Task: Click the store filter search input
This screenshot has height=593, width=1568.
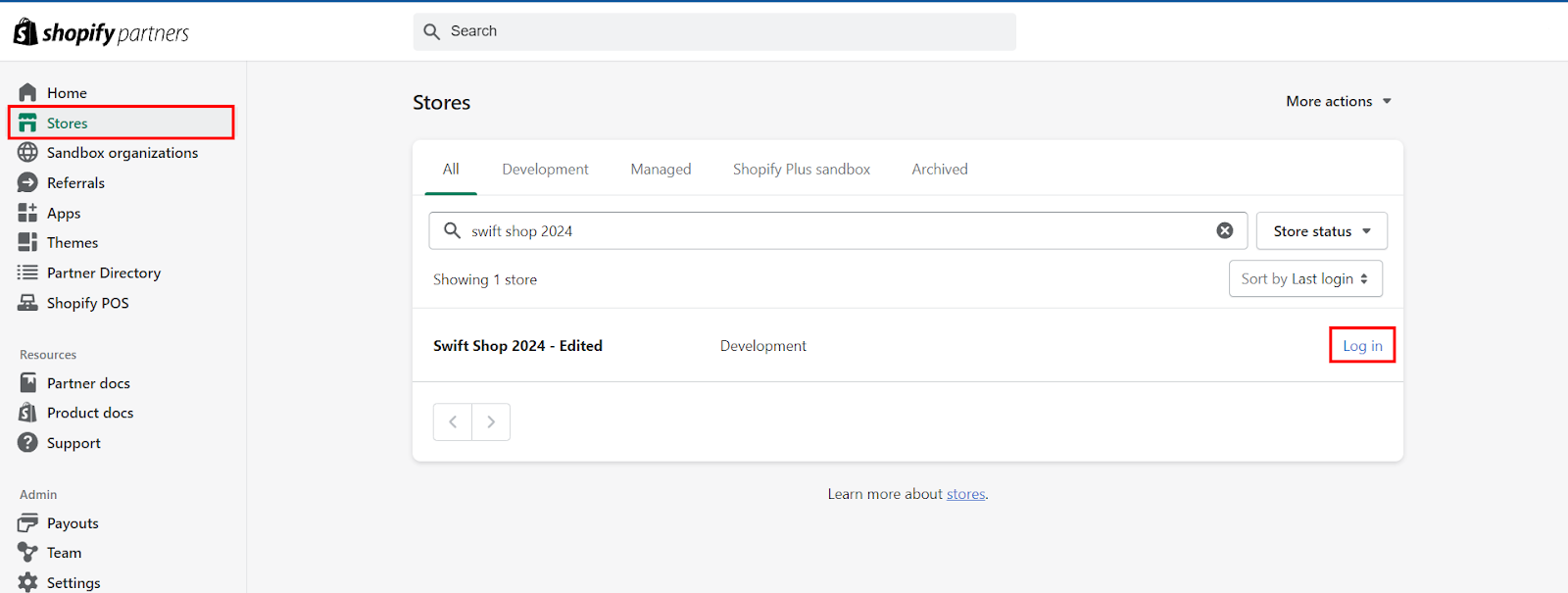Action: (x=838, y=230)
